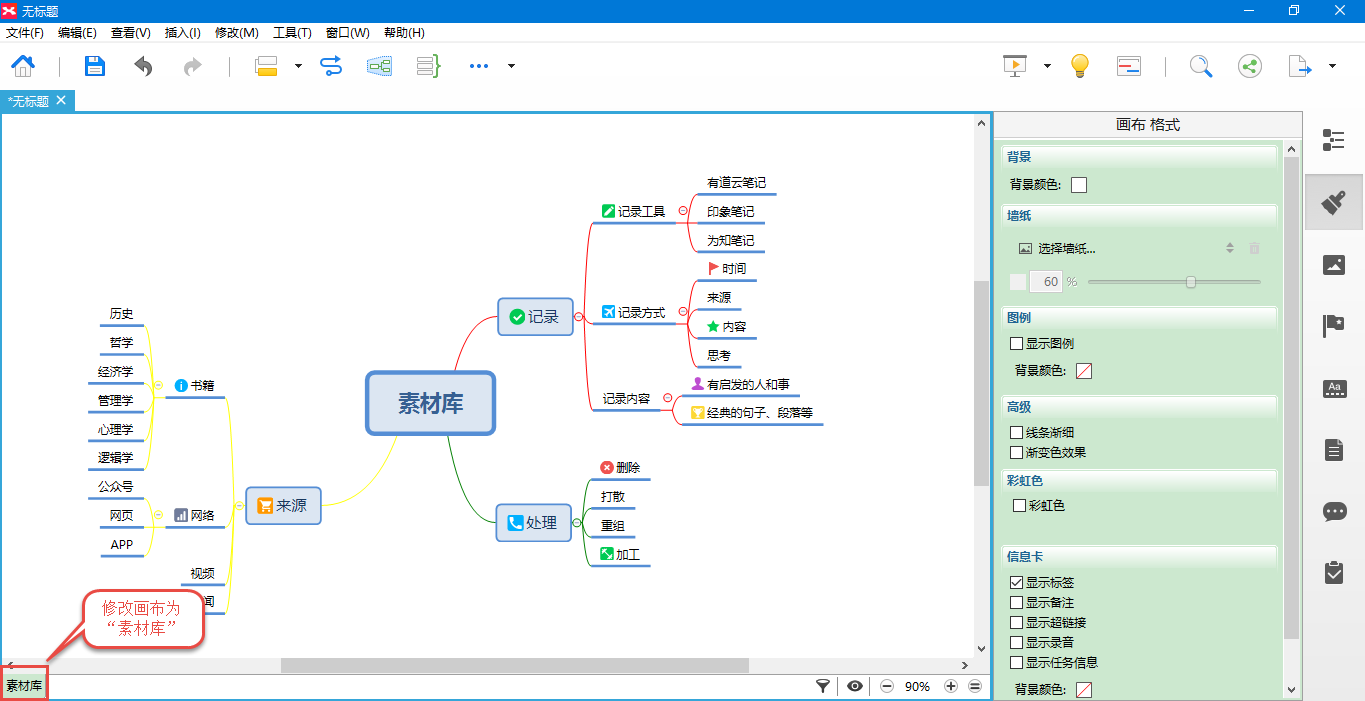Open the image panel in right sidebar

[1334, 265]
